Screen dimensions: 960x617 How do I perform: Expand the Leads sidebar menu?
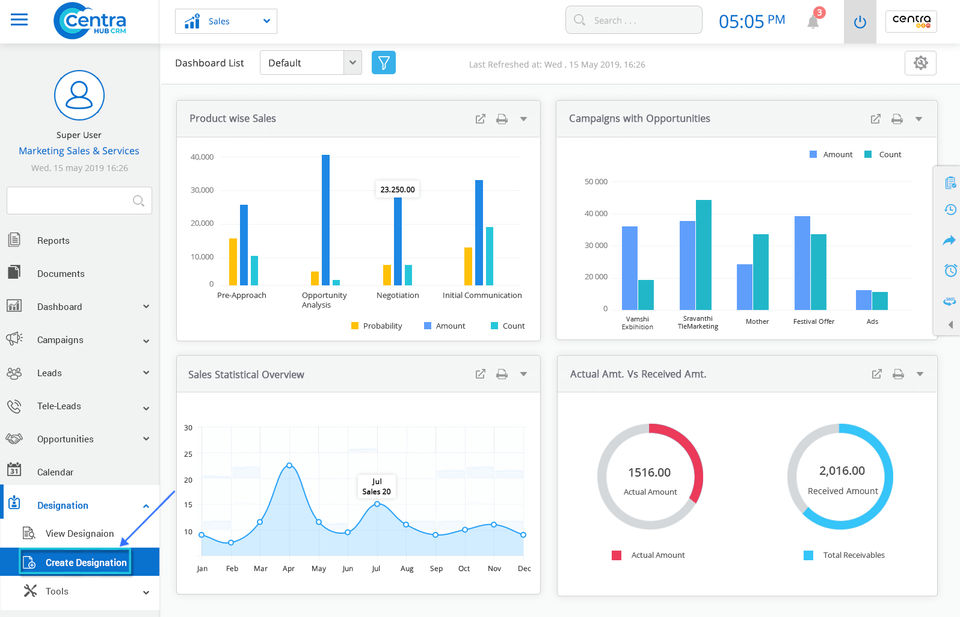(79, 373)
